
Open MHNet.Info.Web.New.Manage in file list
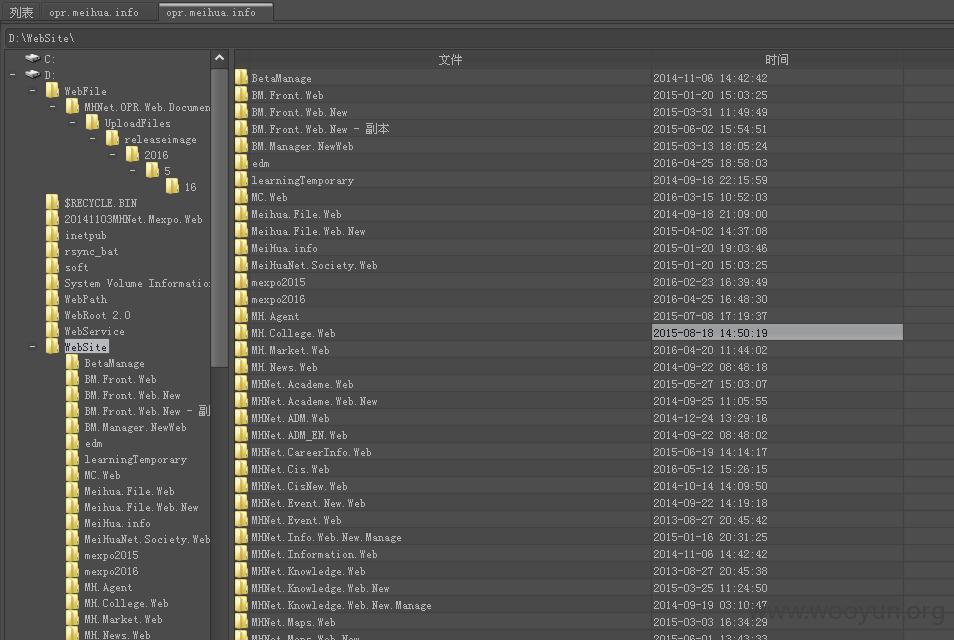pos(326,537)
